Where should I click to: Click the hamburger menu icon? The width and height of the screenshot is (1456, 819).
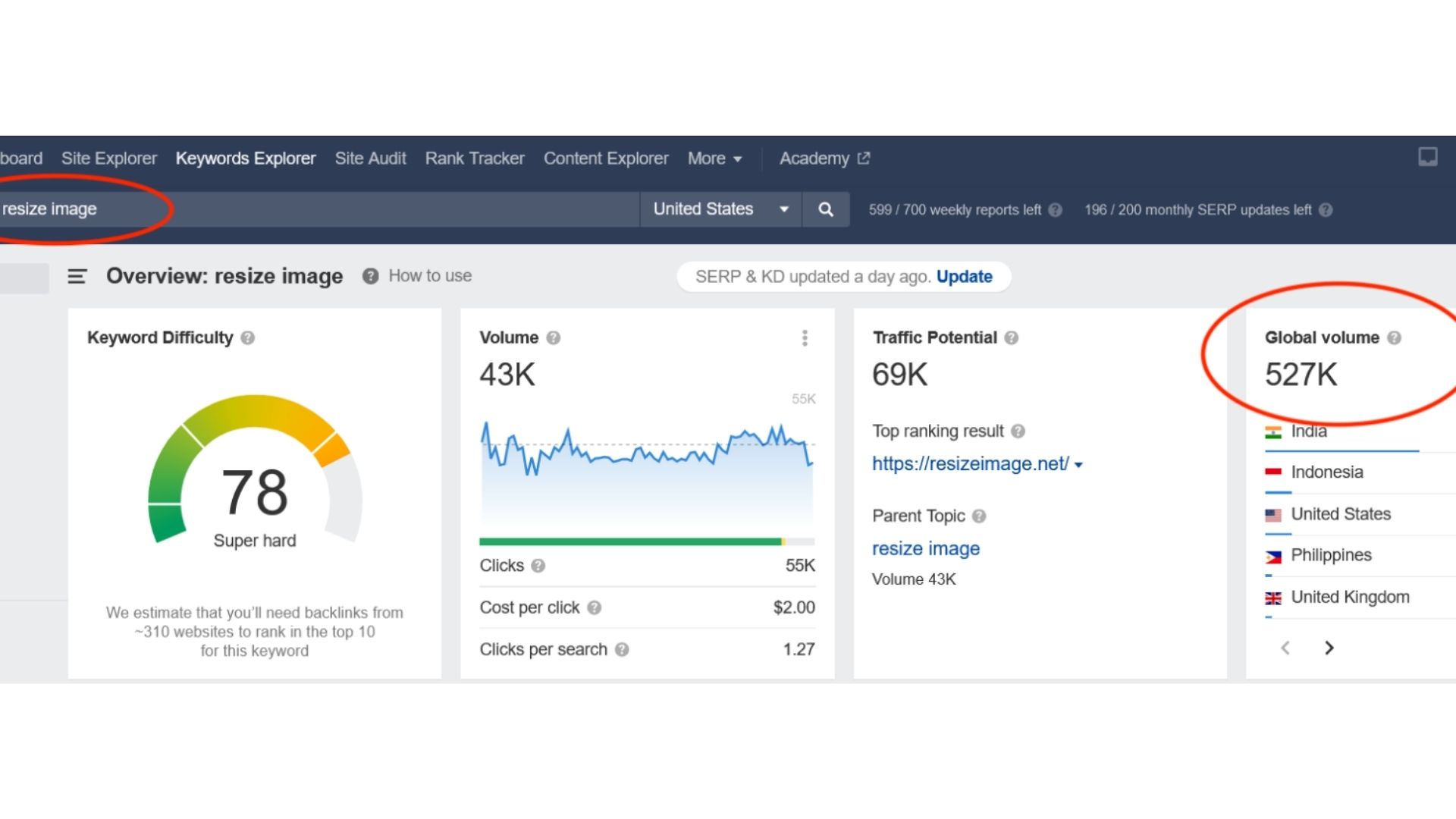pos(79,276)
